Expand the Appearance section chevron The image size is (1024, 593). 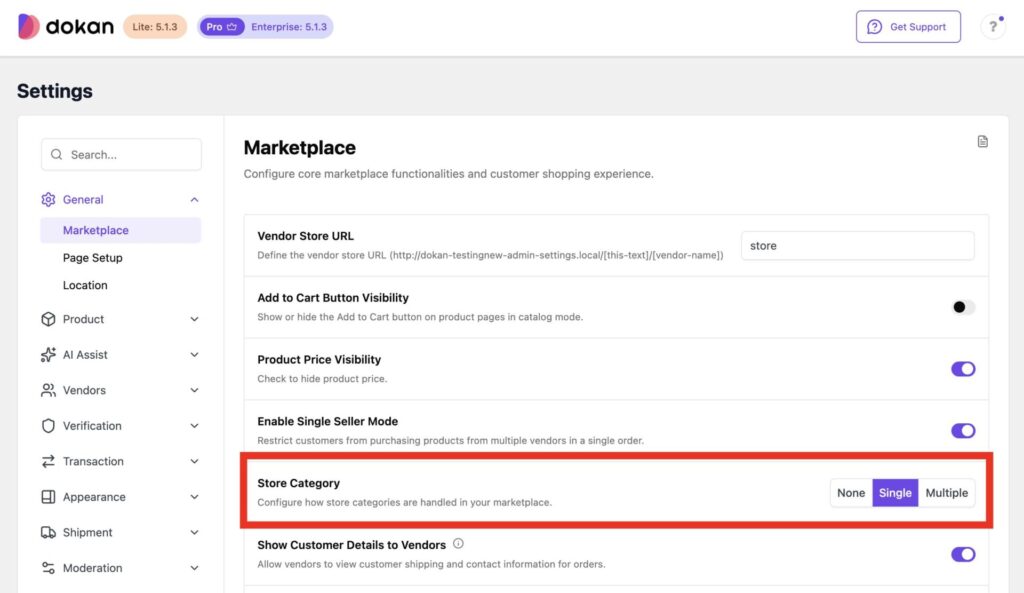point(195,497)
